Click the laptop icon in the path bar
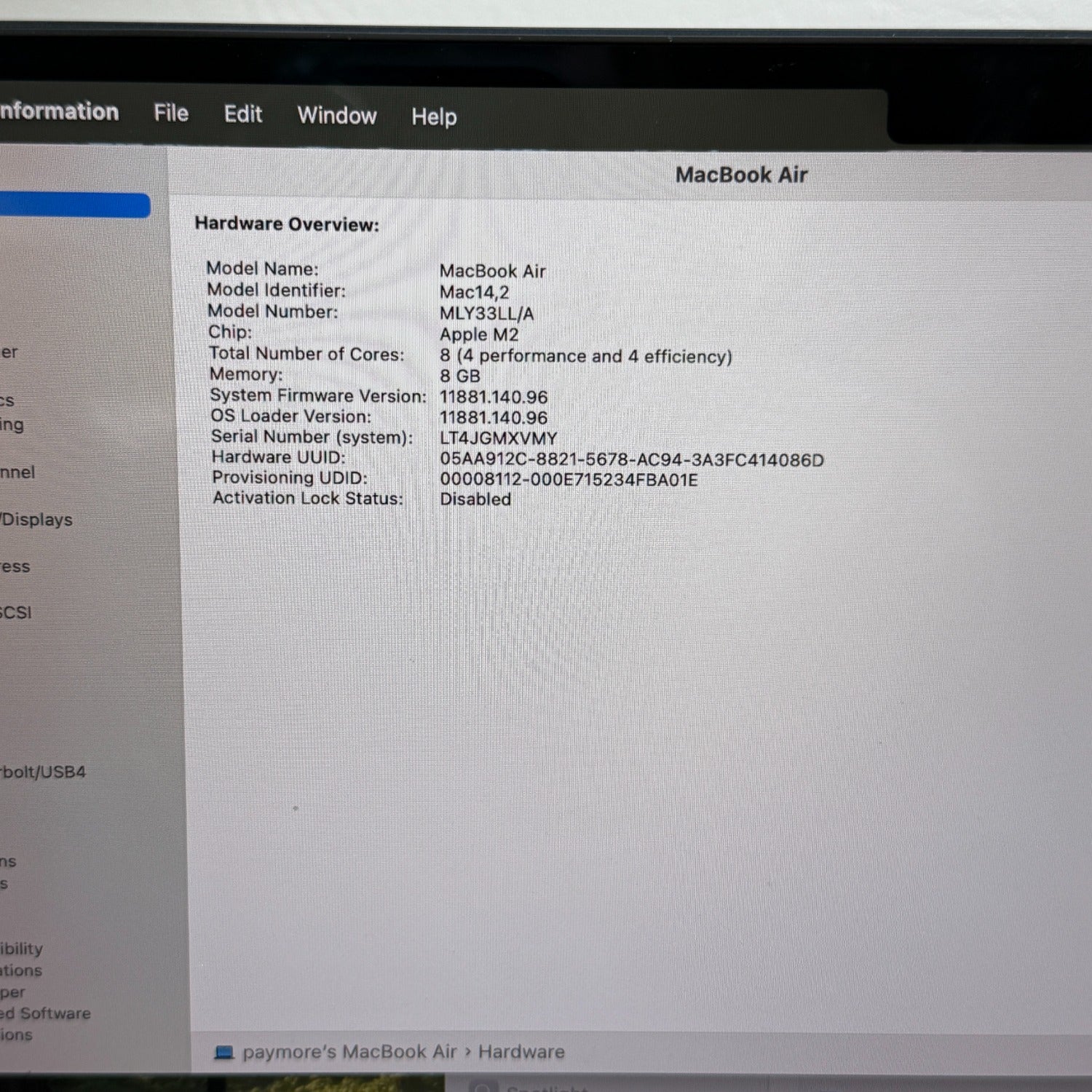 click(224, 1052)
